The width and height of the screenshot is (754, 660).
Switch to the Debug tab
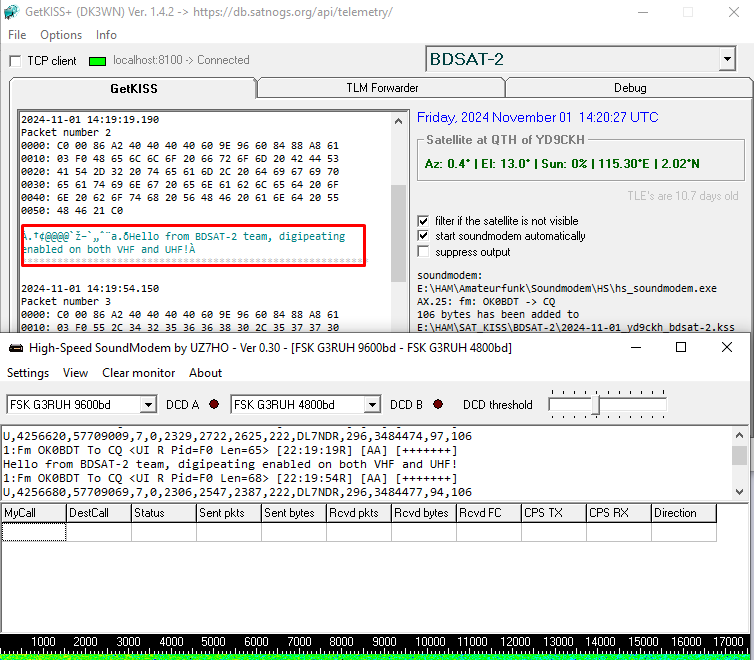click(630, 88)
